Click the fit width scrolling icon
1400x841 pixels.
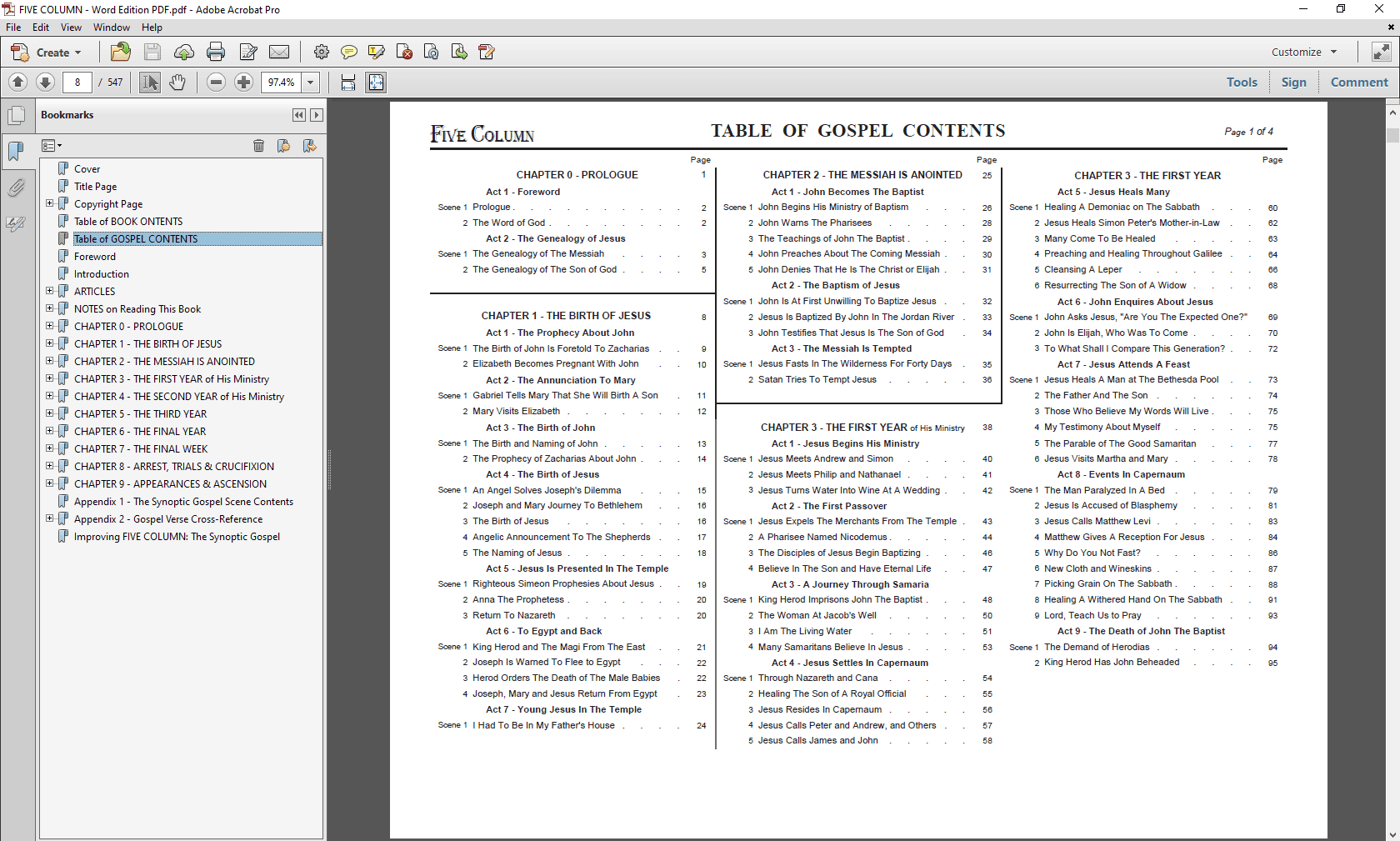[x=348, y=82]
